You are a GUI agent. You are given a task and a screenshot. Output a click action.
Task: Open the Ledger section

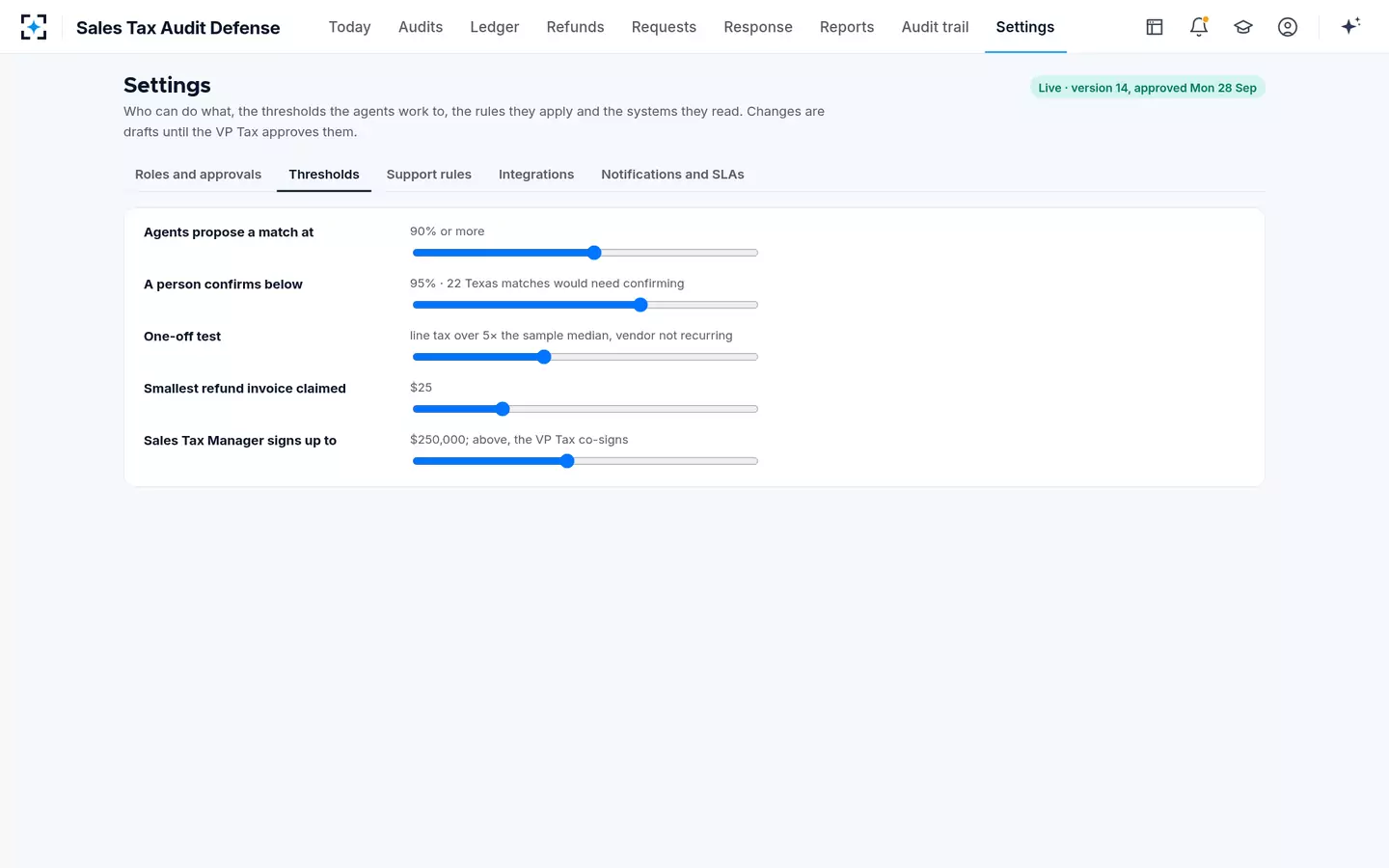pyautogui.click(x=495, y=27)
